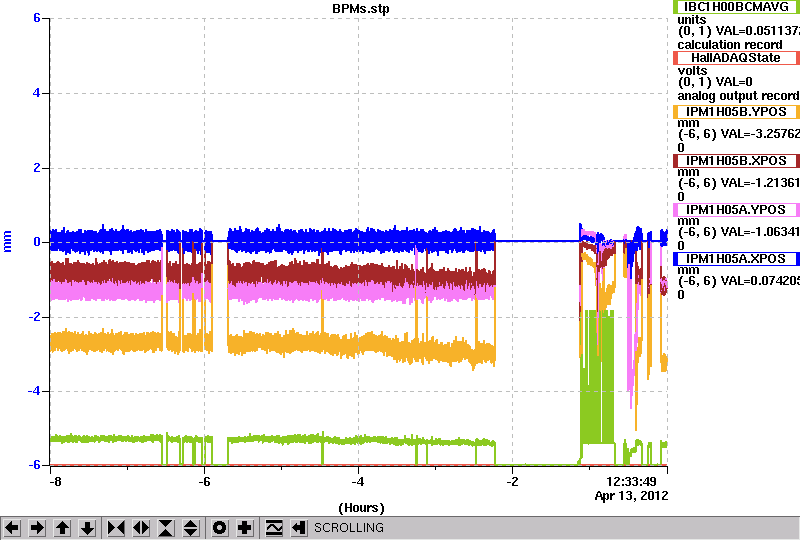Click the y-axis tick label 4
The height and width of the screenshot is (540, 800).
37,93
